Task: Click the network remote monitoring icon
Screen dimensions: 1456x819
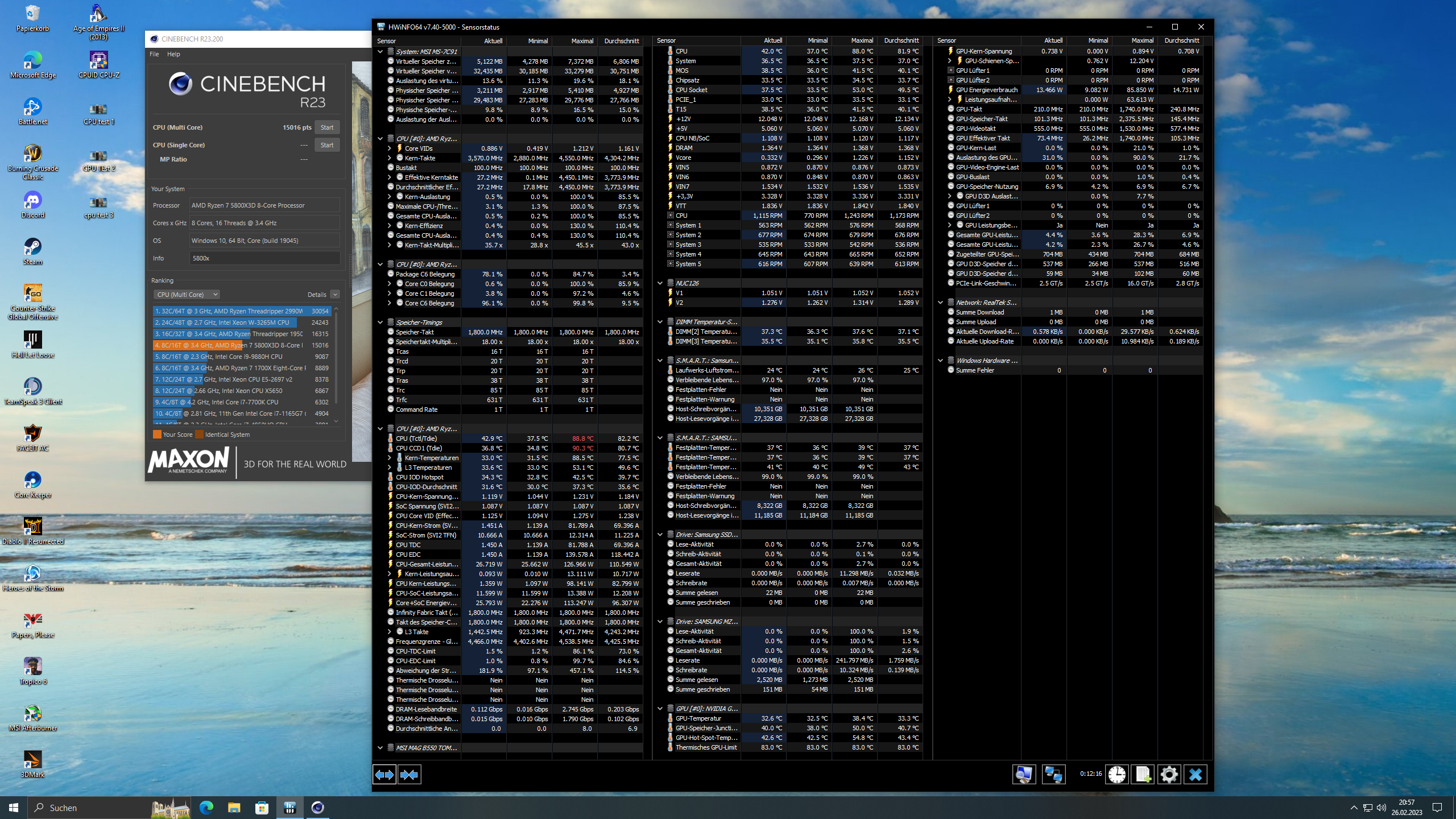Action: click(1053, 774)
